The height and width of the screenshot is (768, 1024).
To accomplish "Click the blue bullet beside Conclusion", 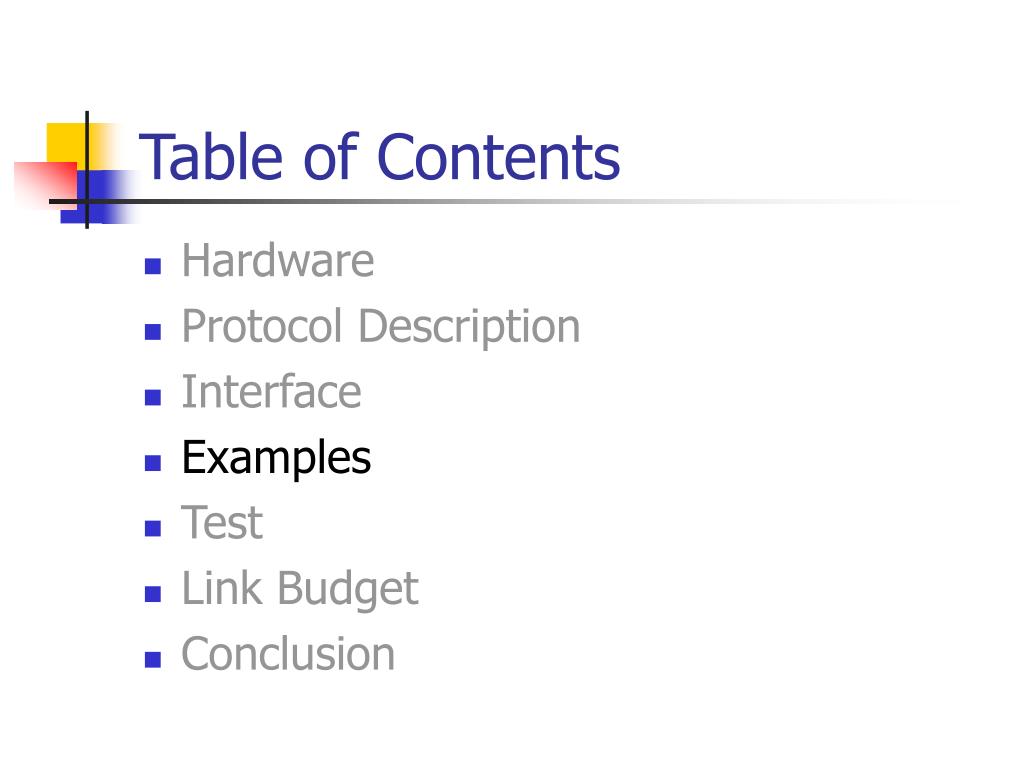I will pyautogui.click(x=153, y=660).
